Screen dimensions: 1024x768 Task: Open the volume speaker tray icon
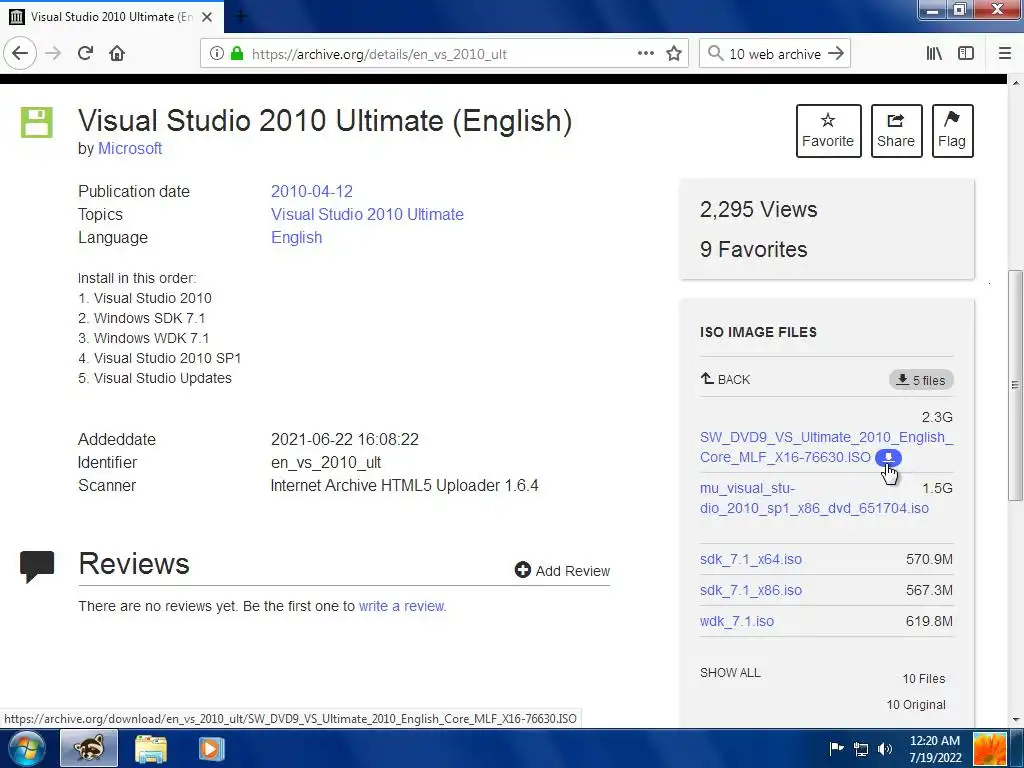click(x=885, y=749)
